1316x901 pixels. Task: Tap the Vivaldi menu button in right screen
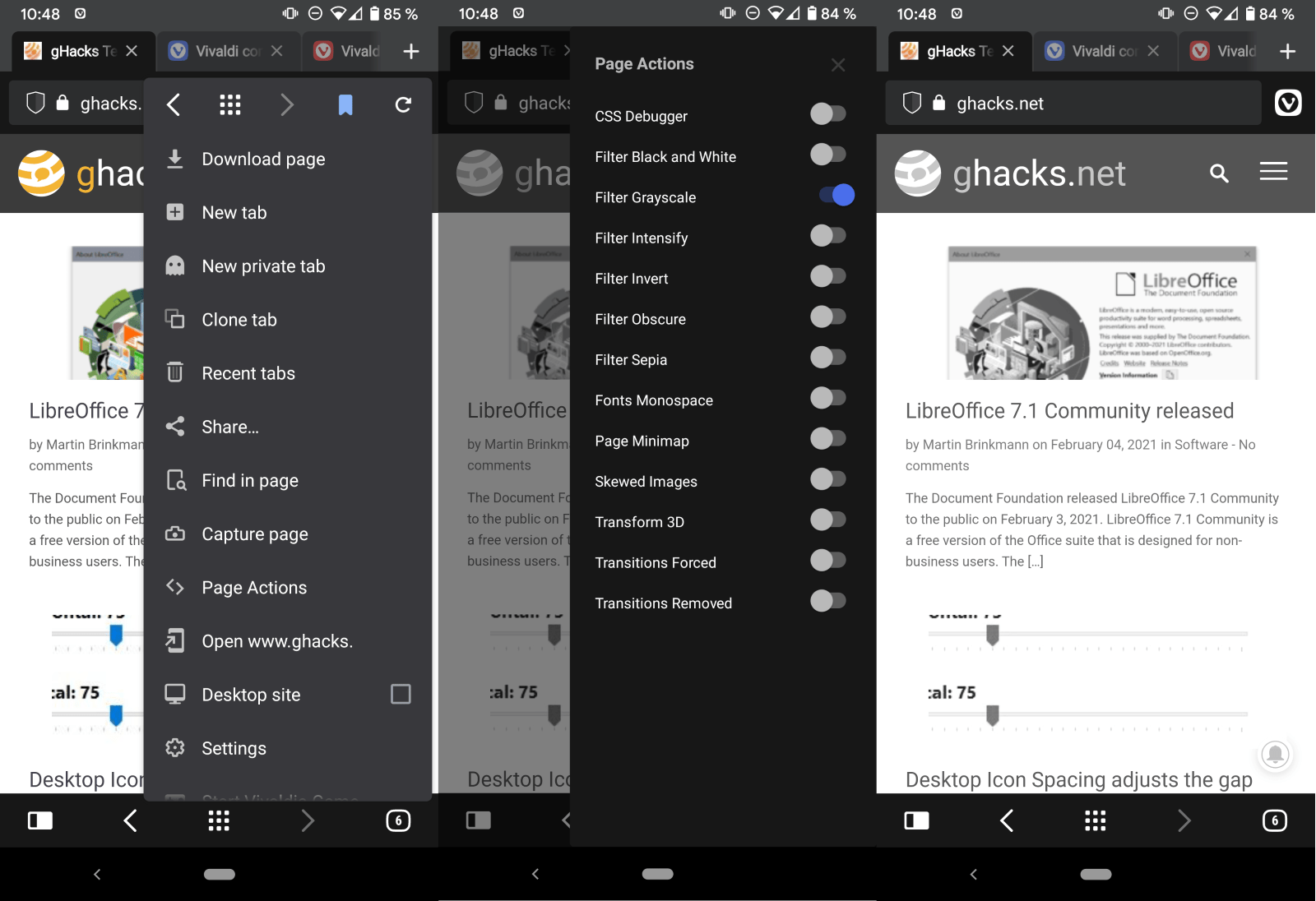1288,103
